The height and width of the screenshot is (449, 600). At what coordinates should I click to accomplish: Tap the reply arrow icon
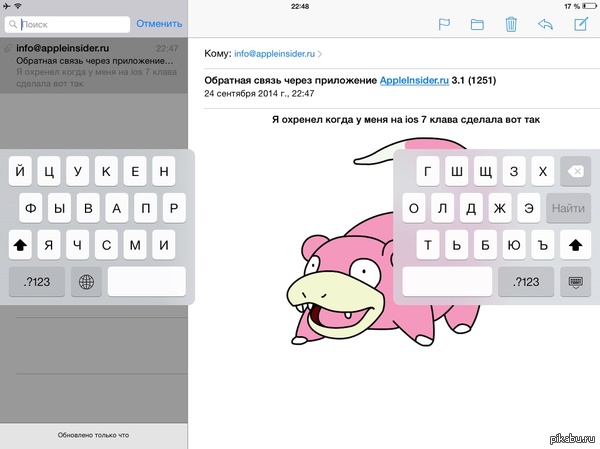point(545,24)
